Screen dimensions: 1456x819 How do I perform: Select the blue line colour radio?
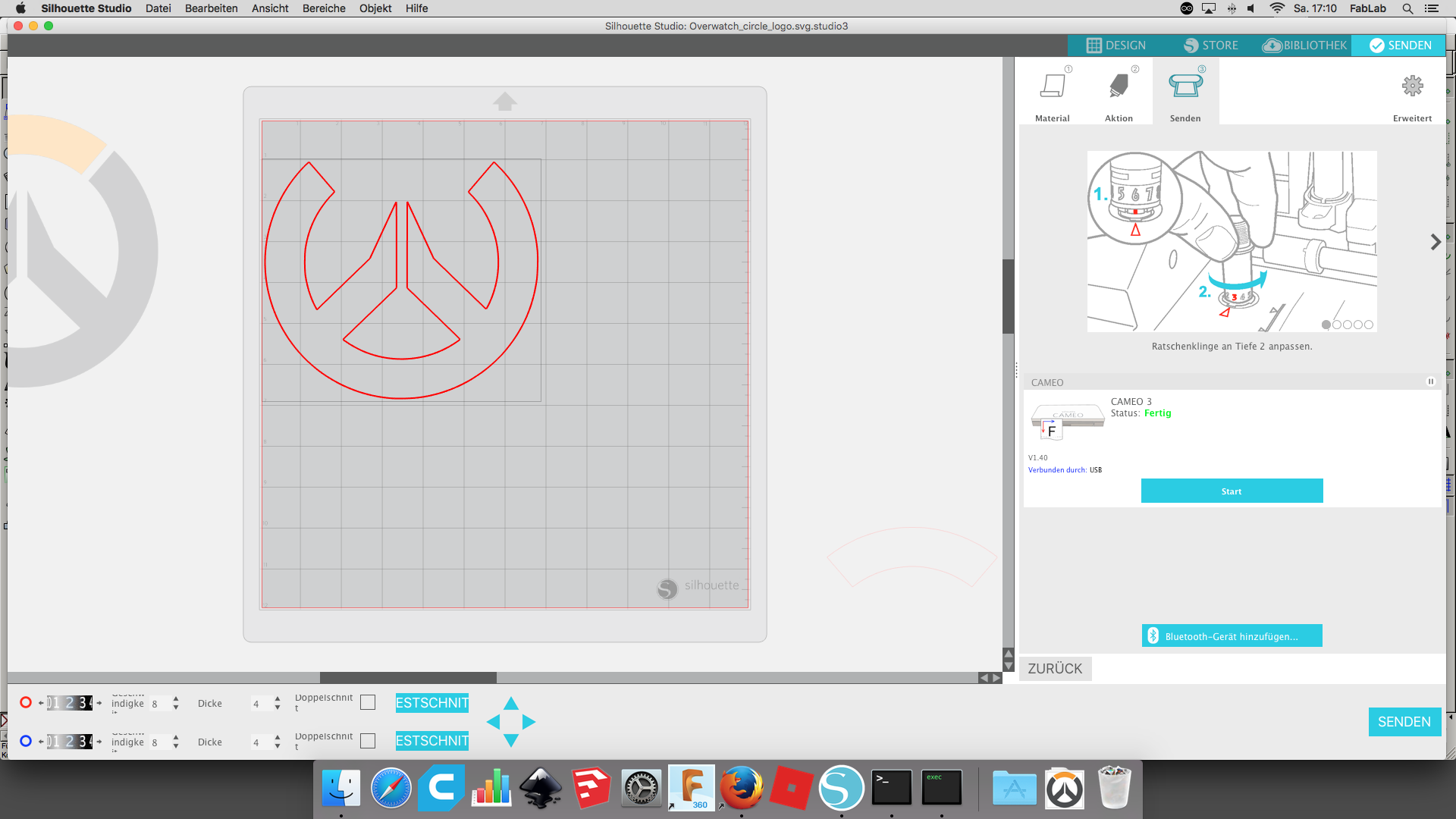26,741
